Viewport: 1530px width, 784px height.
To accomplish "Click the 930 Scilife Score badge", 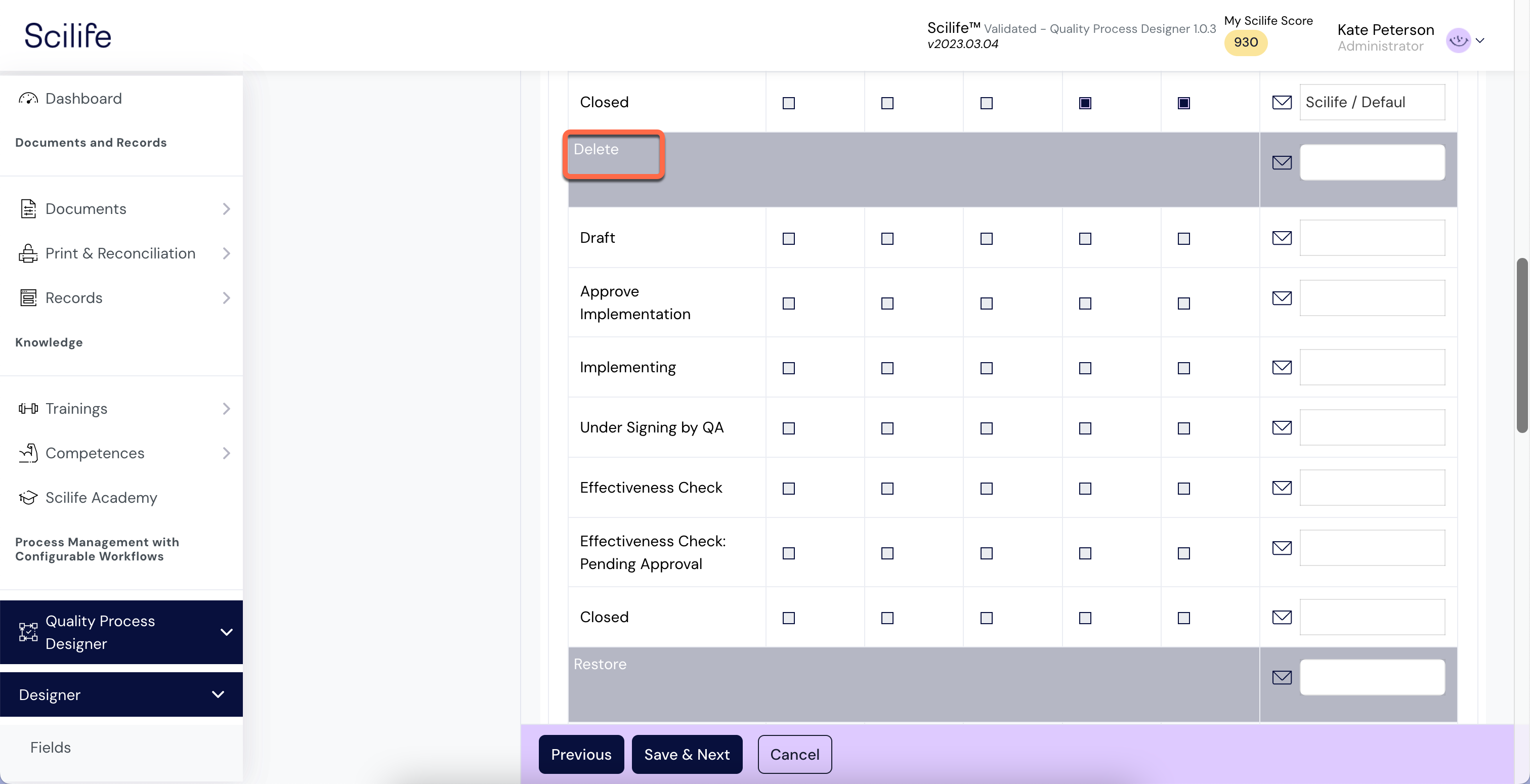I will tap(1246, 42).
